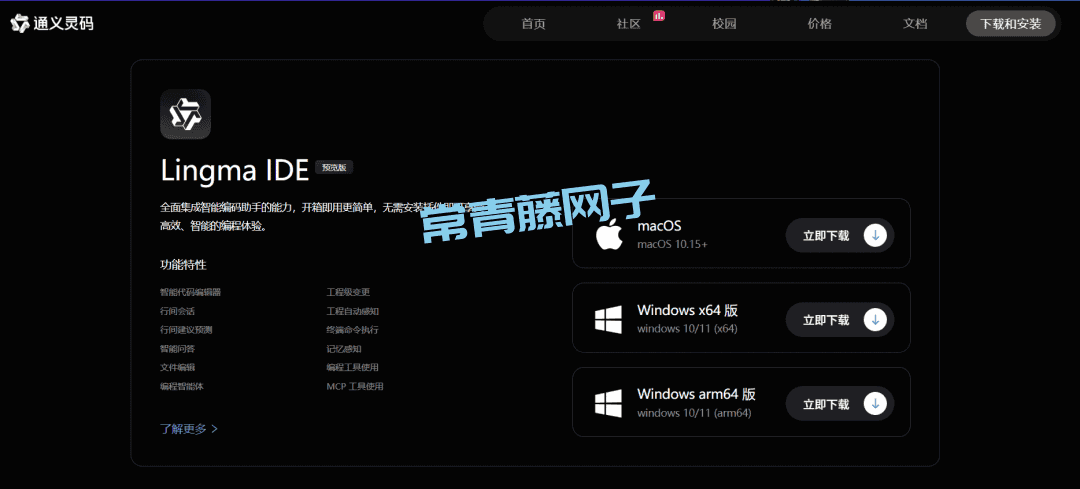Click the Windows x64 版 title

coord(687,310)
